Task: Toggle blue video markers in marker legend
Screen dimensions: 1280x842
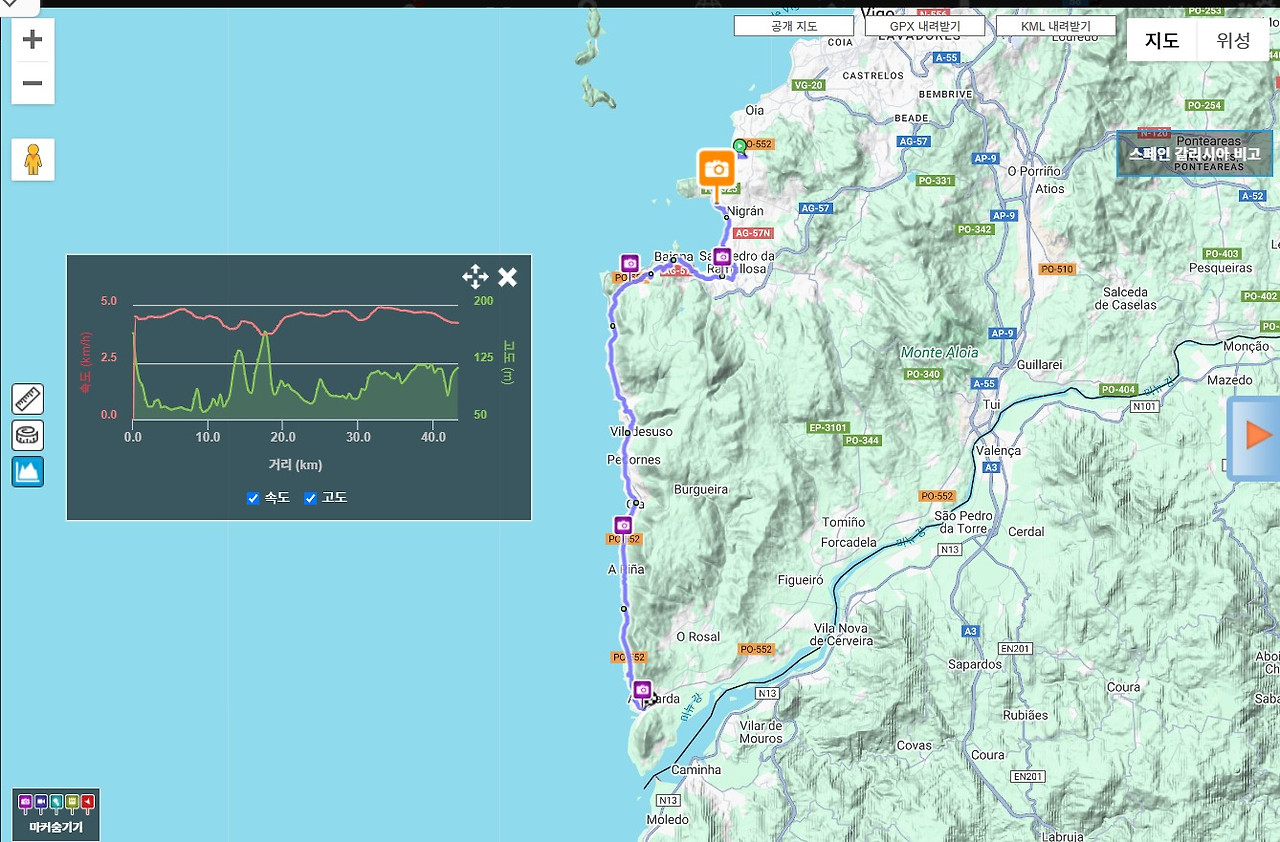Action: click(41, 801)
